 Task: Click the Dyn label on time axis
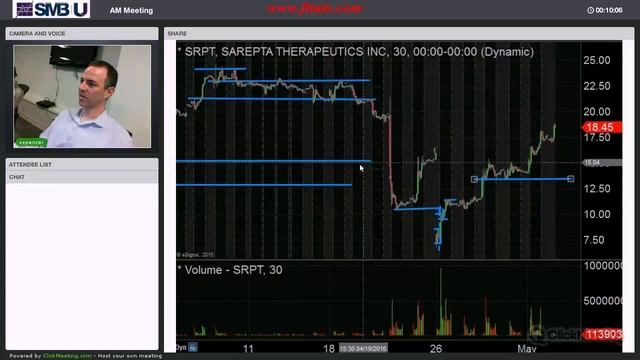(x=181, y=348)
